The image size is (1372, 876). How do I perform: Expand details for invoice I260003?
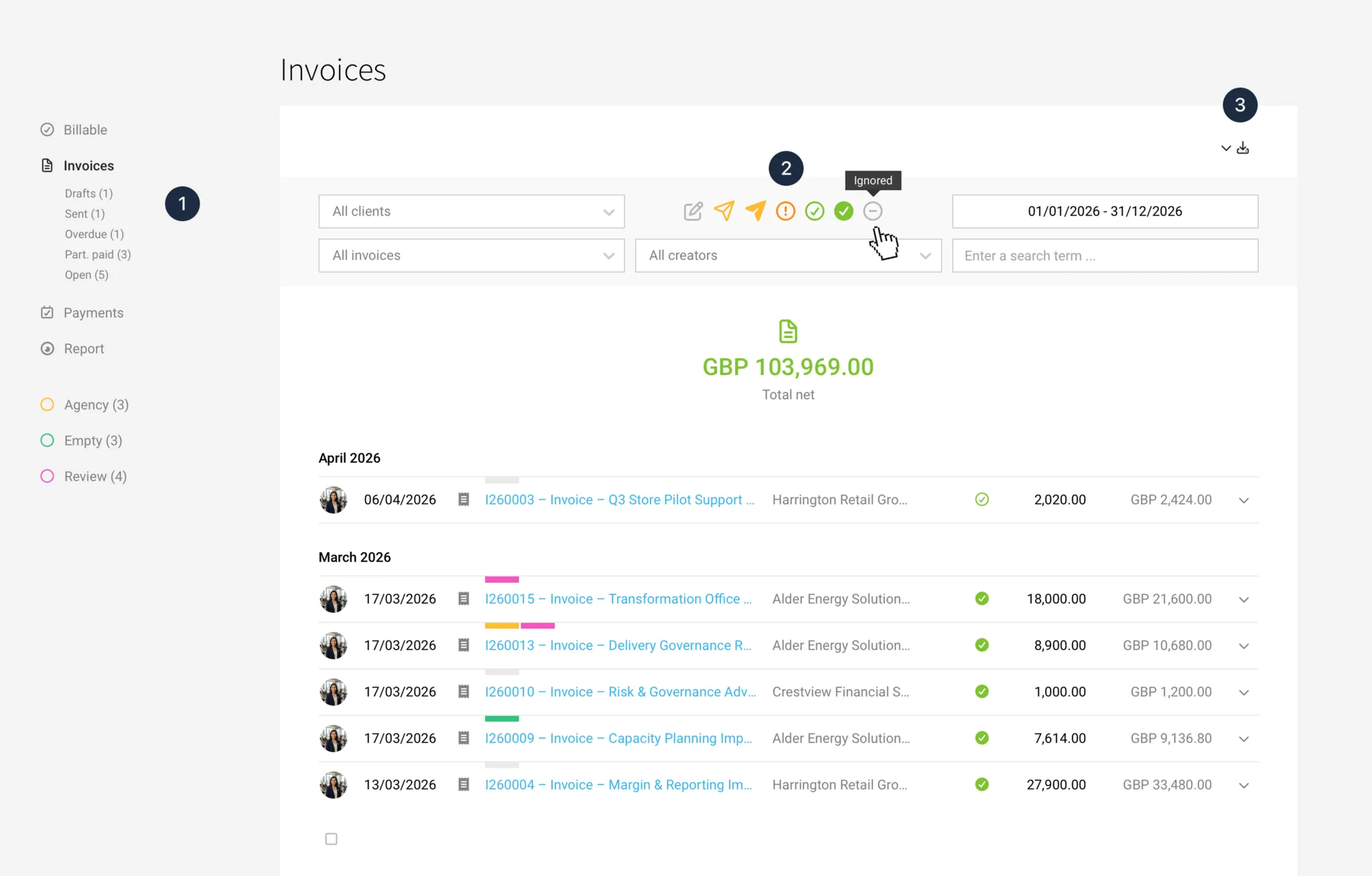point(1244,500)
